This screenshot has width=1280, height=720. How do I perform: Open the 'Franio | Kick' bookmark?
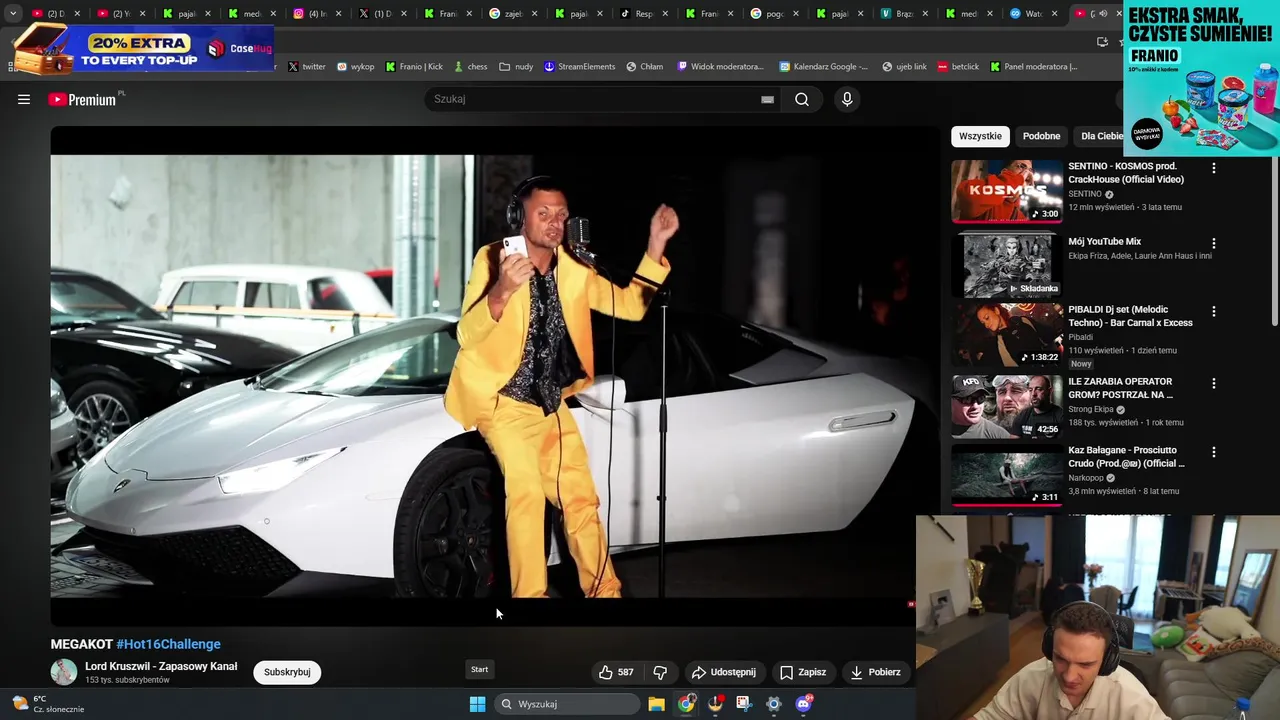tap(414, 67)
